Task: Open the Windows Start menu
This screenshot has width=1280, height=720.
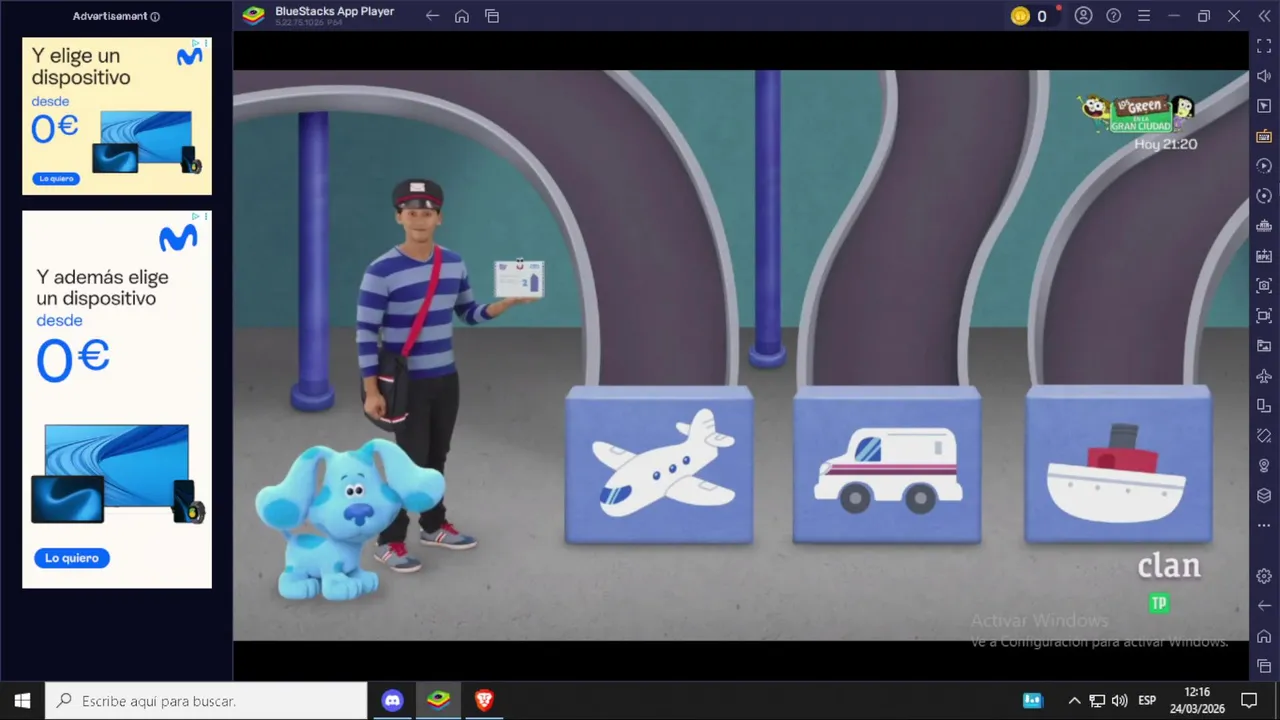Action: pos(22,701)
